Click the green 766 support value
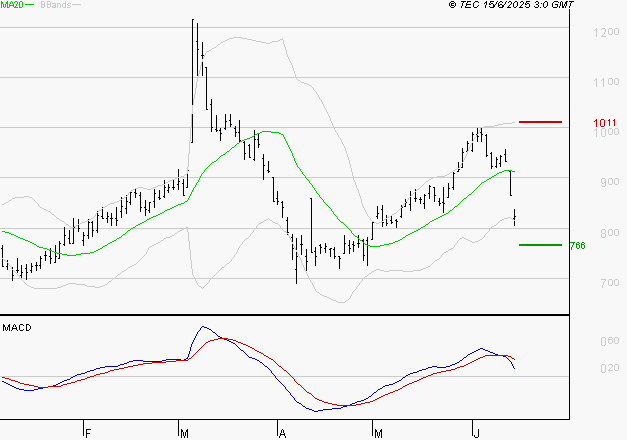This screenshot has width=627, height=440. pos(577,246)
